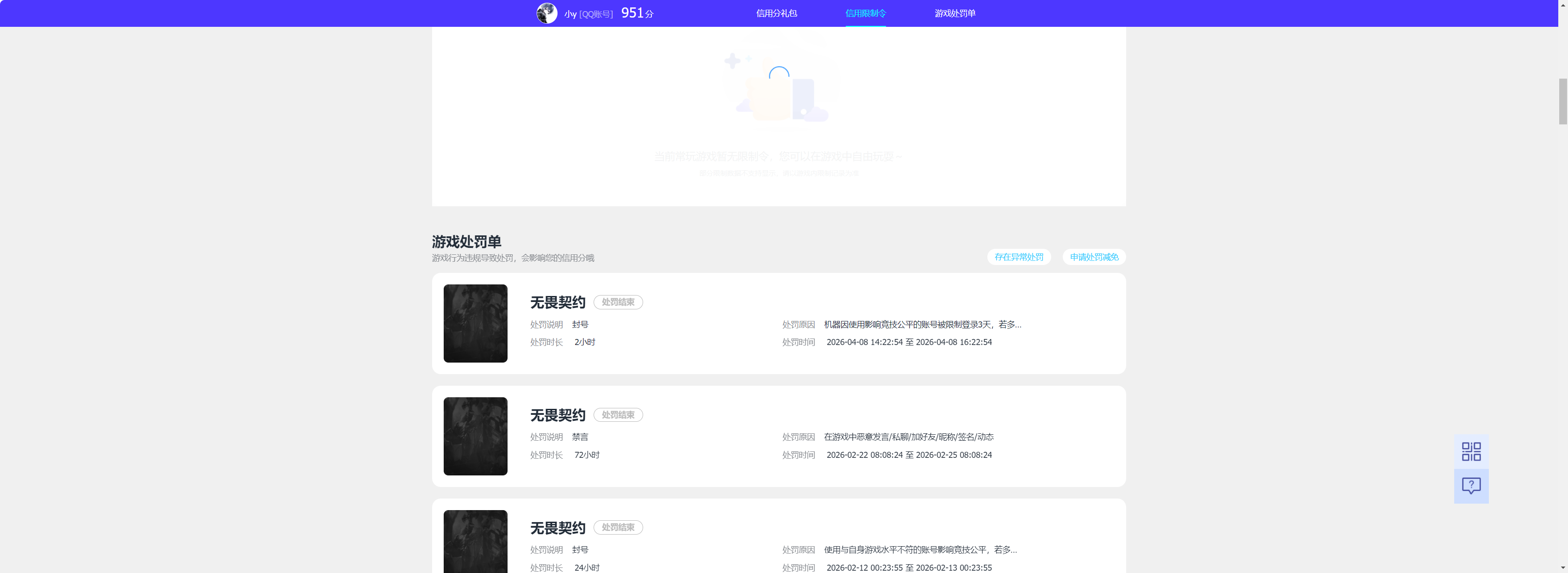
Task: Click time range 2026-02-12 00:23:55
Action: pos(909,567)
